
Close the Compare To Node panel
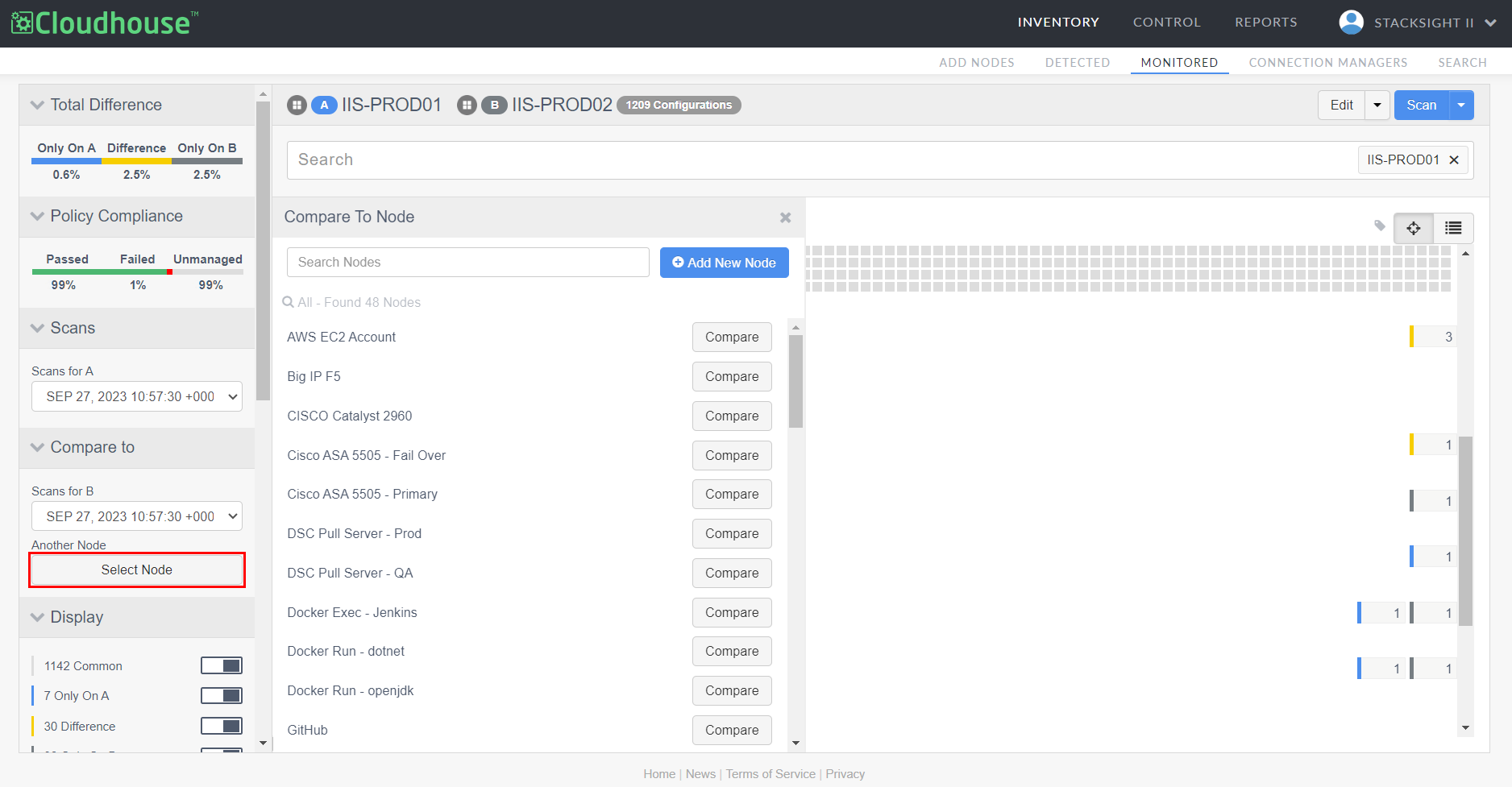785,217
